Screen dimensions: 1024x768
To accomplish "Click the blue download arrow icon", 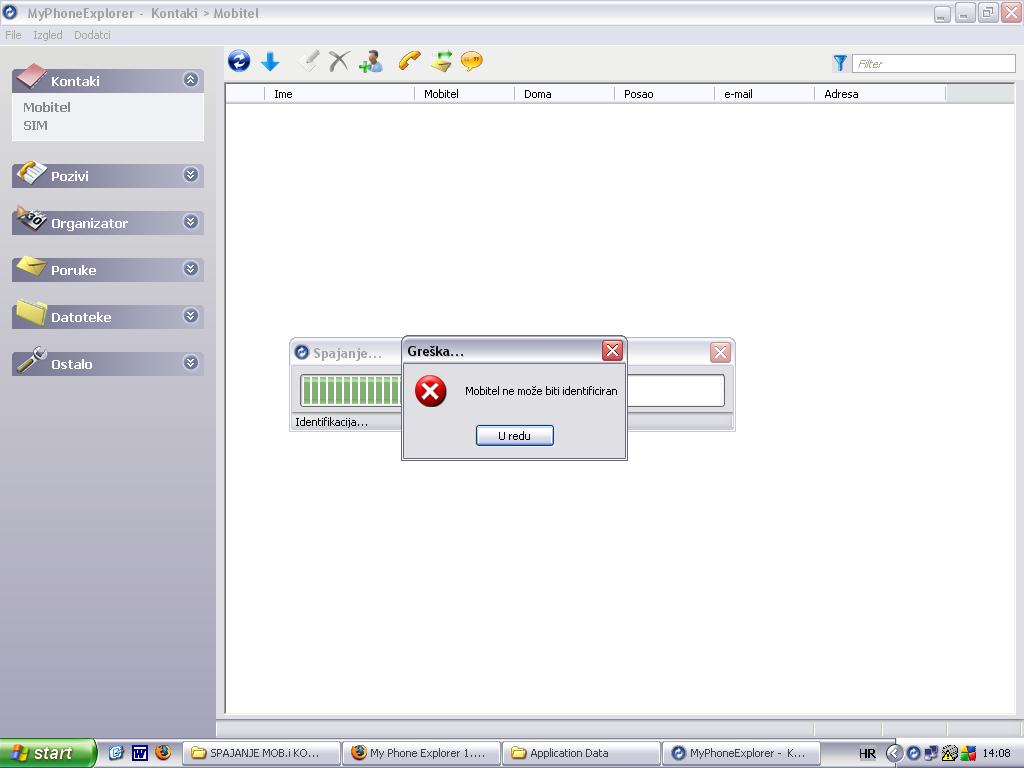I will click(270, 61).
